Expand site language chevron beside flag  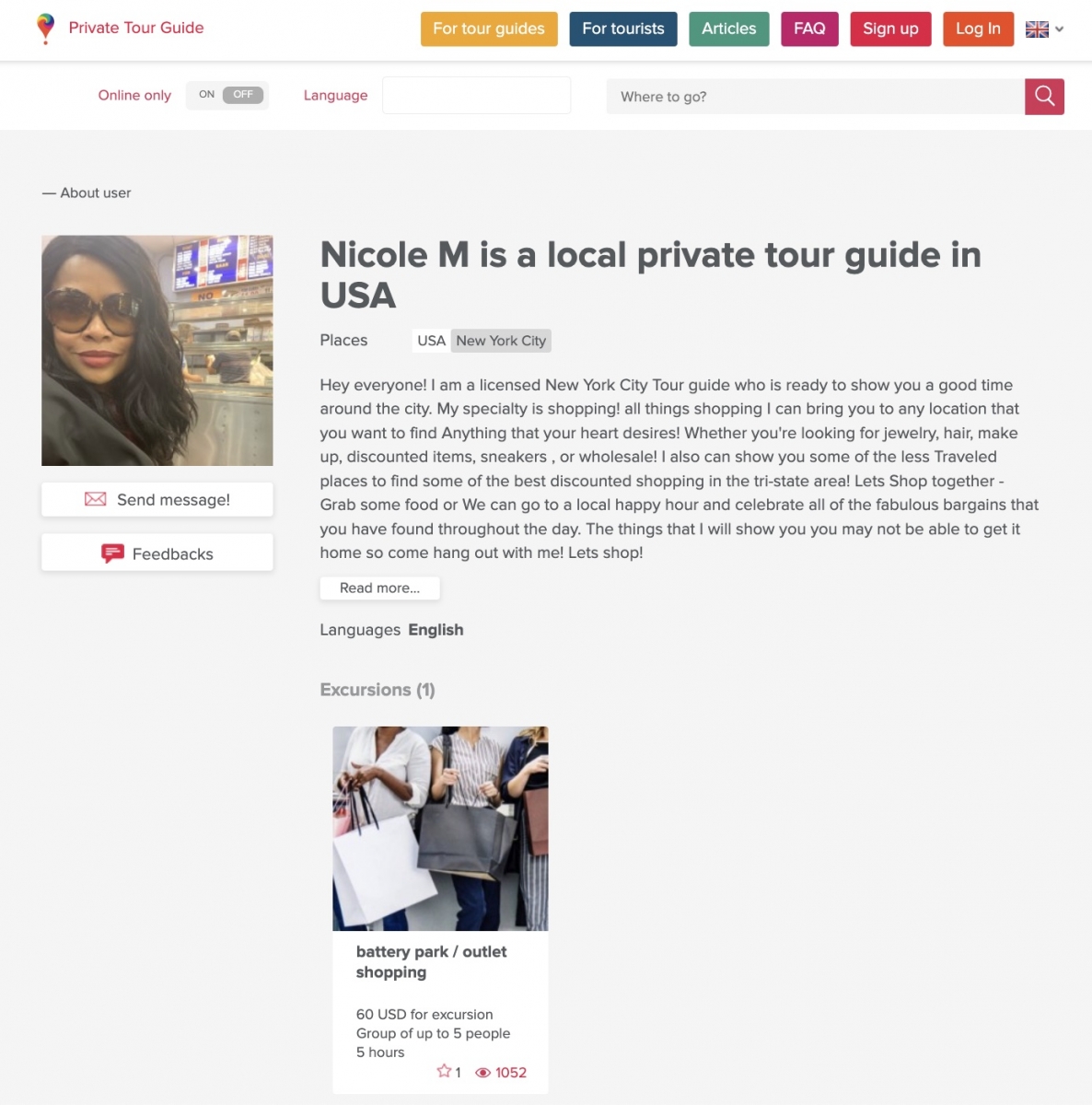tap(1059, 29)
